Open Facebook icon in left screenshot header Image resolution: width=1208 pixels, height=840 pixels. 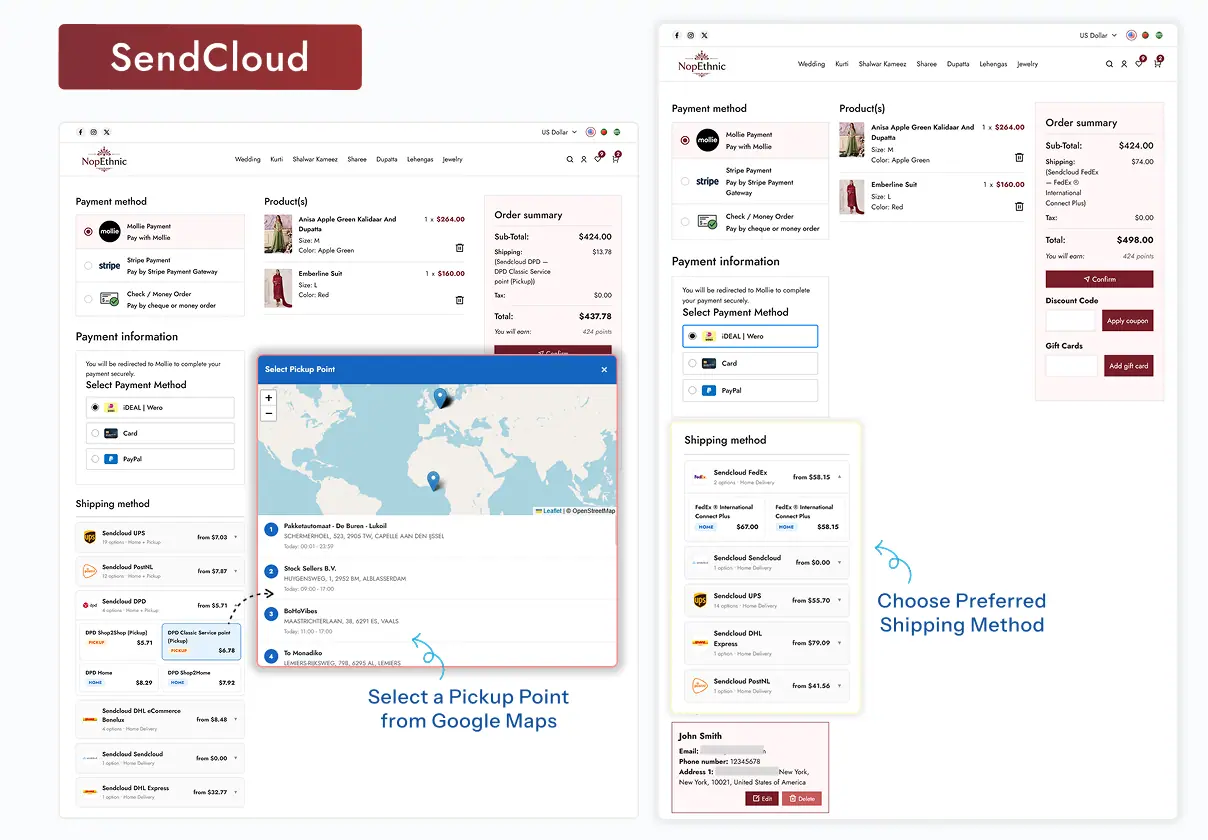point(81,132)
